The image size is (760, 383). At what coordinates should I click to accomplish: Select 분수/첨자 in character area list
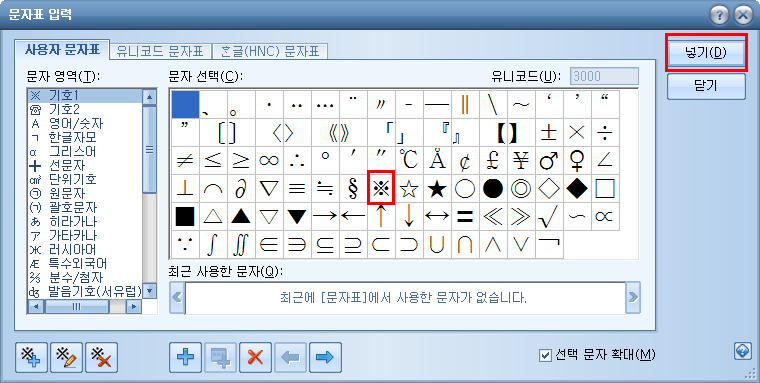click(x=85, y=278)
